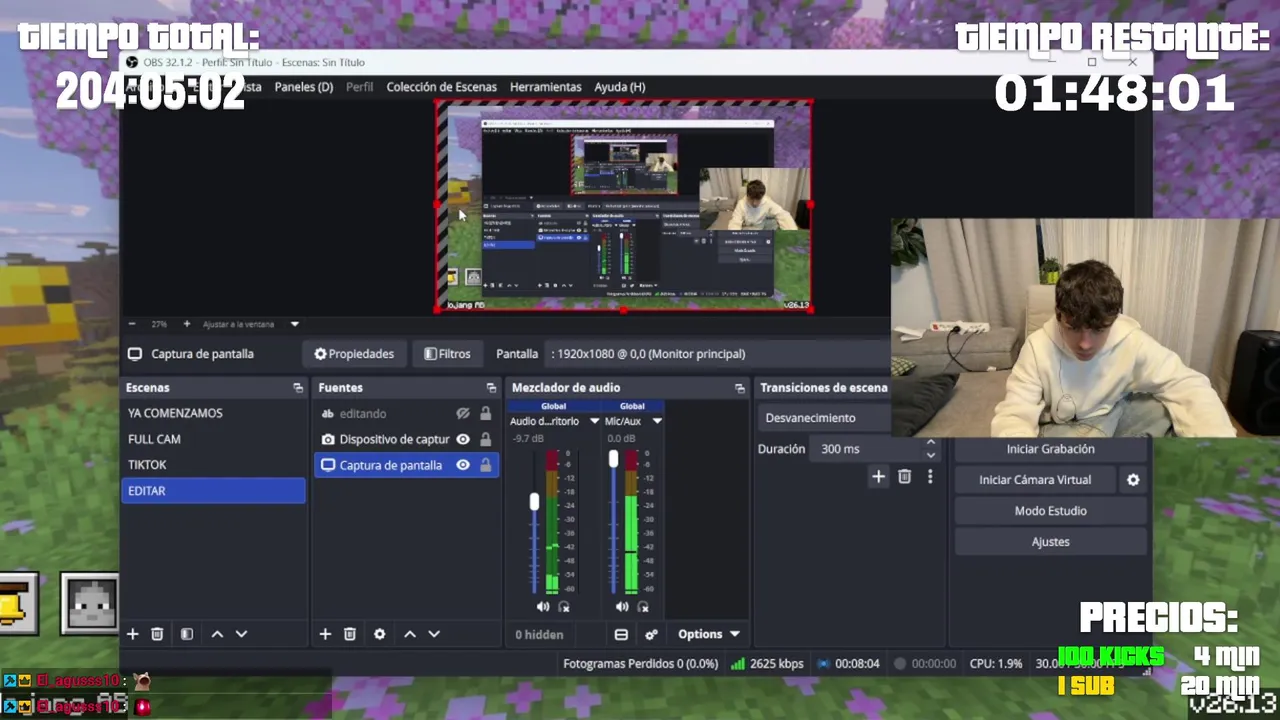Open Herramientas menu

click(x=545, y=87)
